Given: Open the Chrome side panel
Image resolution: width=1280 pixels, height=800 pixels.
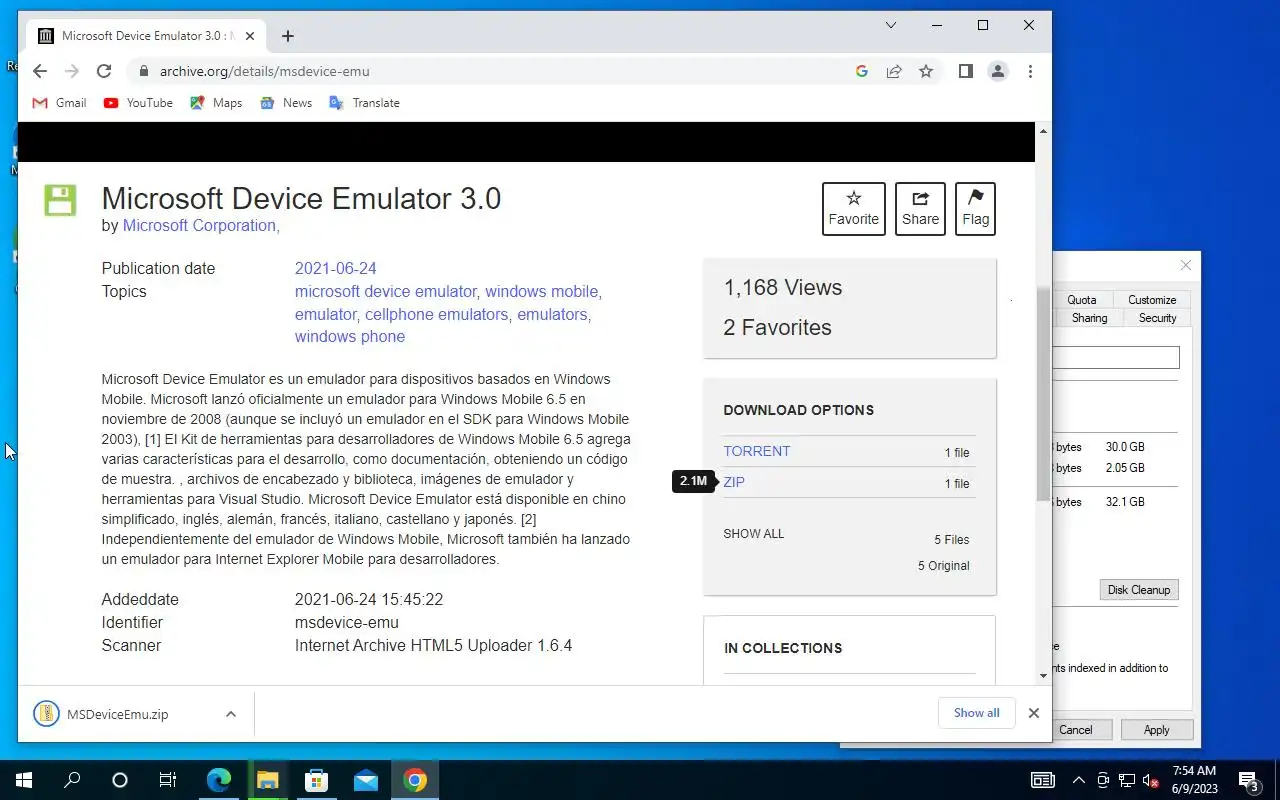Looking at the screenshot, I should (x=965, y=71).
